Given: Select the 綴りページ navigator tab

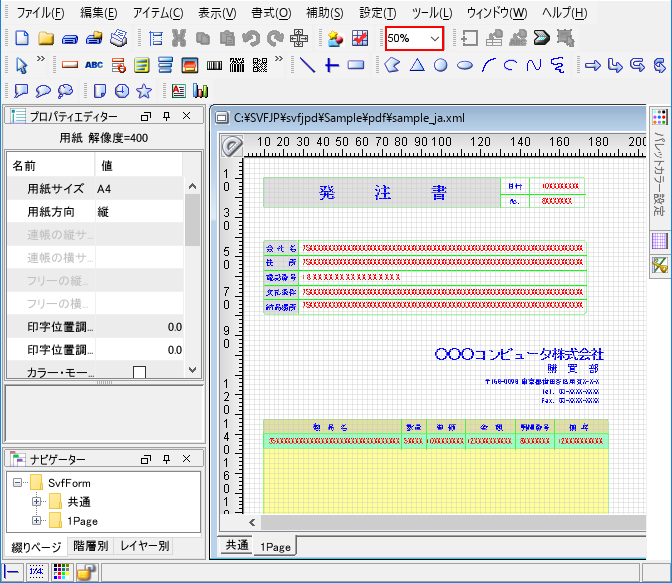Looking at the screenshot, I should point(36,547).
